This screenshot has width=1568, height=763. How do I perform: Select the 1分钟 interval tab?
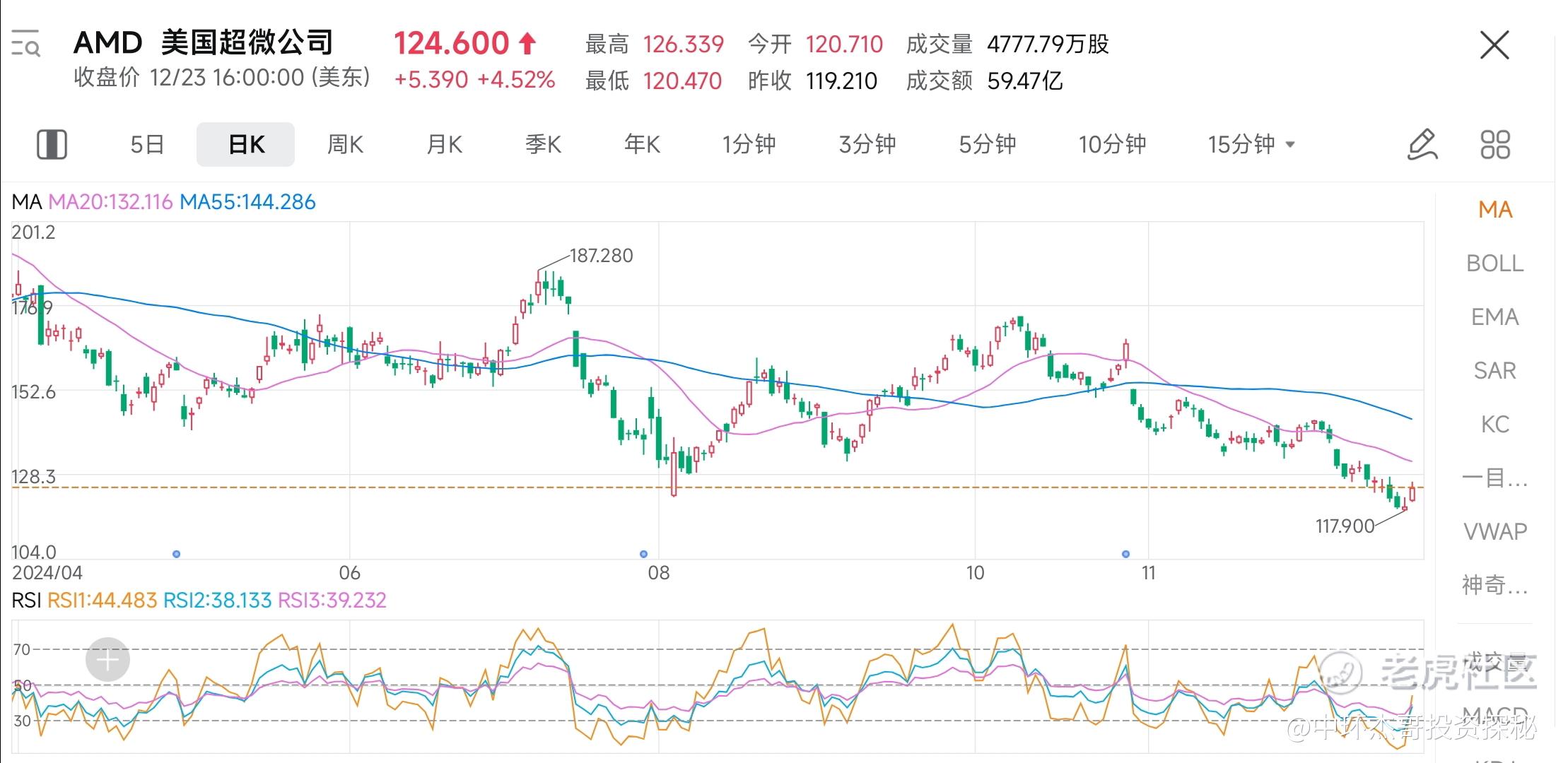click(x=749, y=144)
